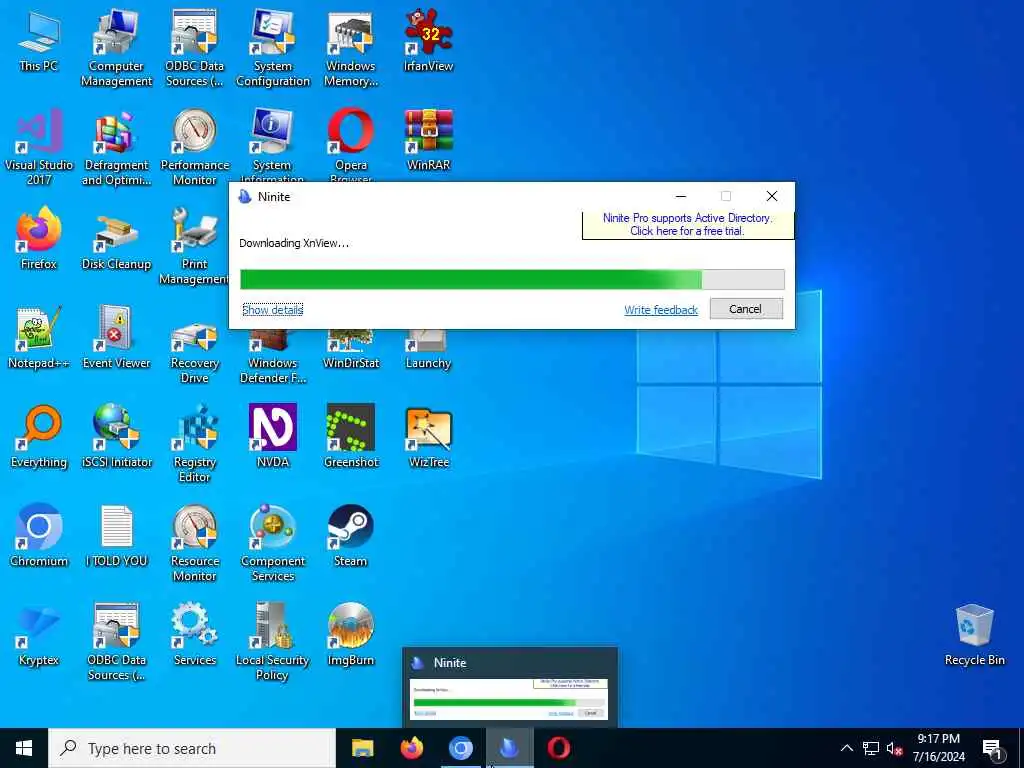Select ODBC Data Sources icon beside Computer Management
1024x768 pixels.
pos(195,48)
